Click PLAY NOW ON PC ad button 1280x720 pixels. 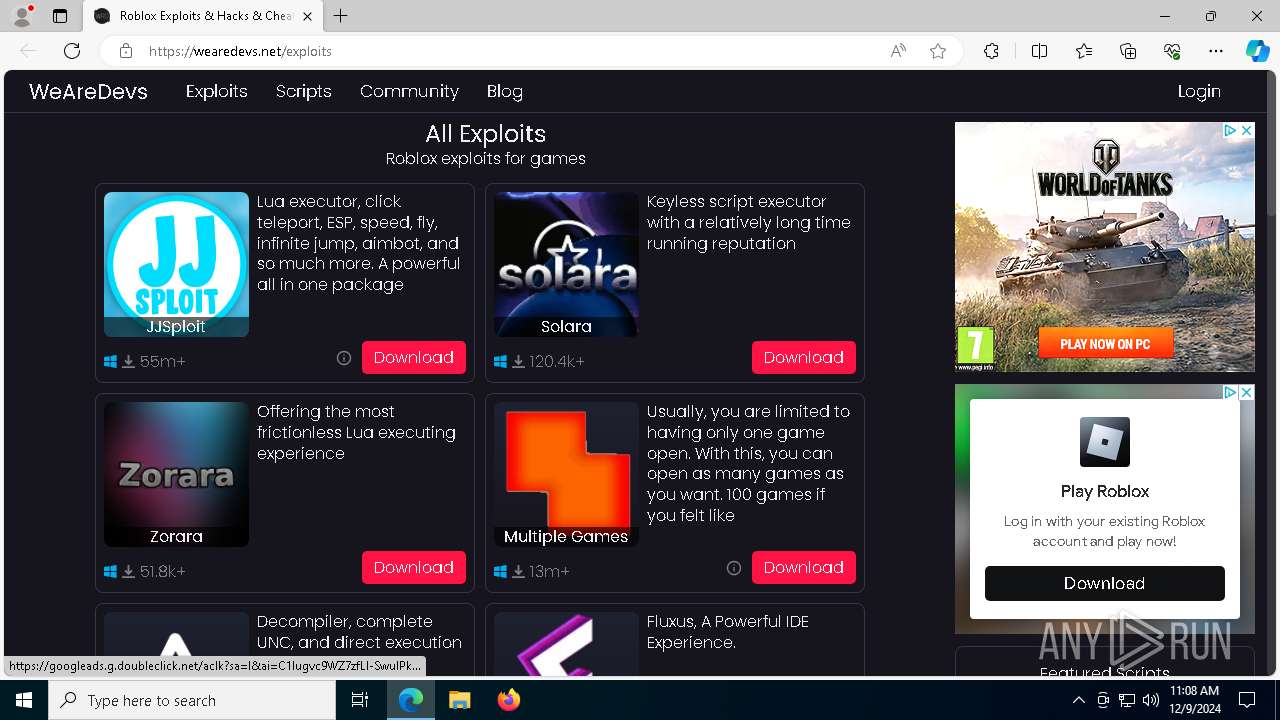point(1105,344)
